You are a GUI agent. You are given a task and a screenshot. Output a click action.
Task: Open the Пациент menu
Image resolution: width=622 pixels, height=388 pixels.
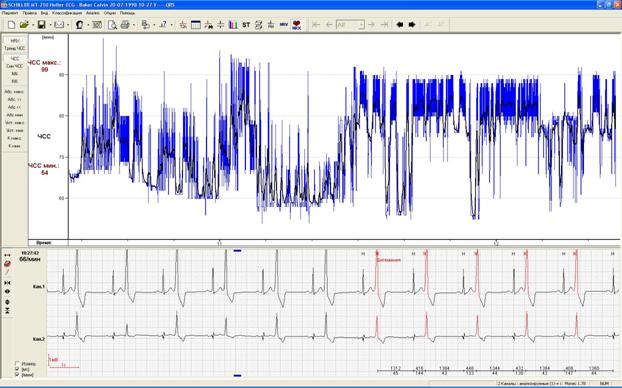[10, 13]
